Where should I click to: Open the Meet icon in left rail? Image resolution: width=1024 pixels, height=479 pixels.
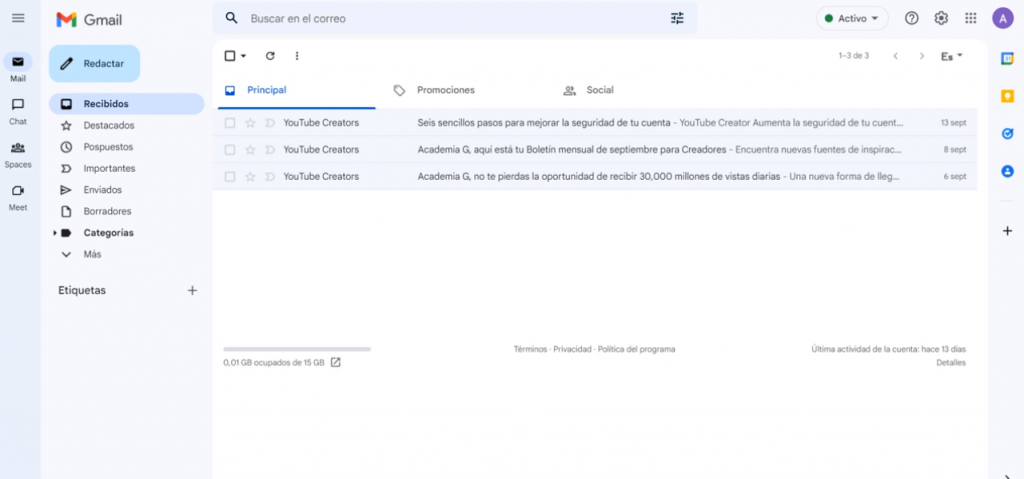[x=18, y=191]
